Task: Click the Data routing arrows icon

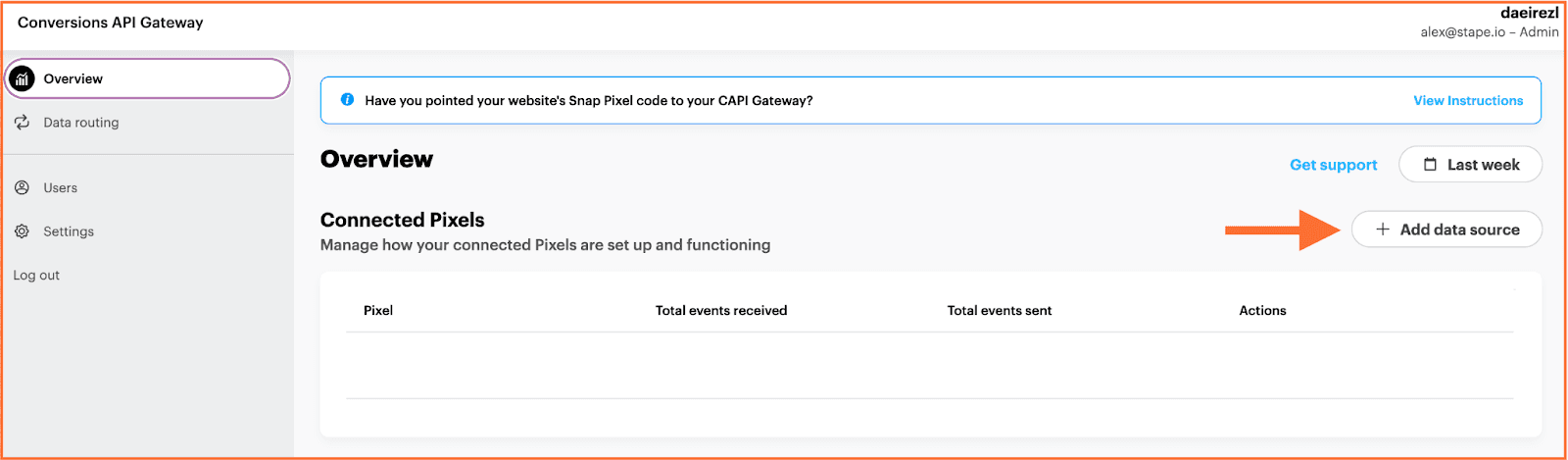Action: 22,123
